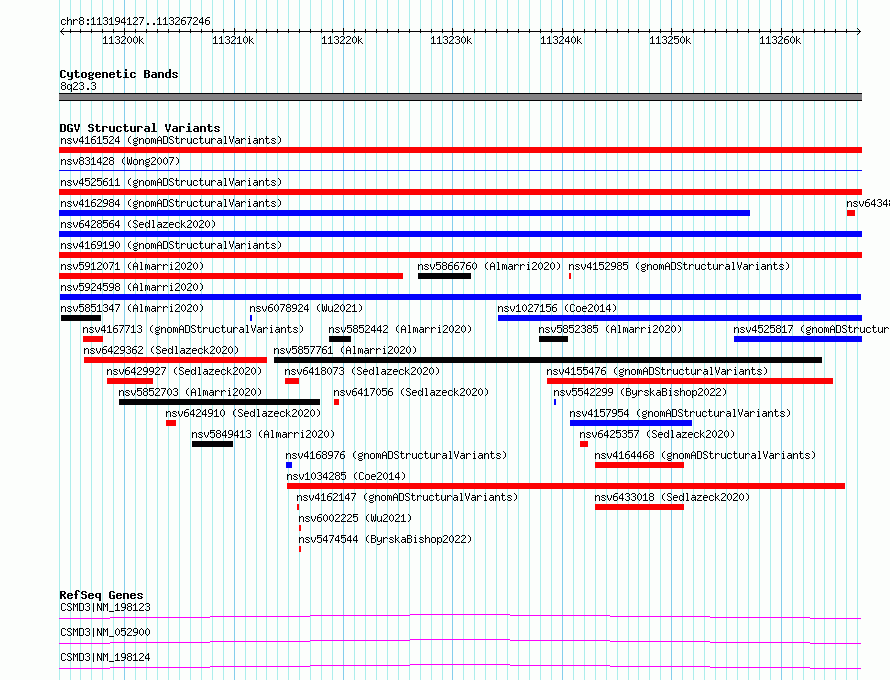Click the red bar of nsv5912071

(231, 276)
